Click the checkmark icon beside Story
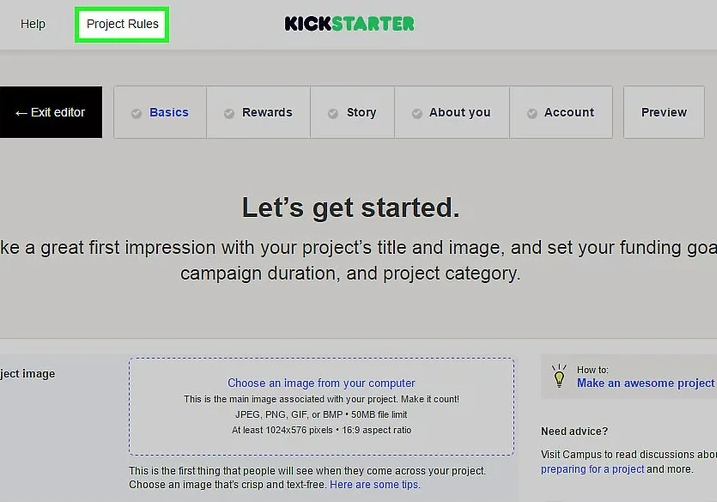 [x=333, y=113]
